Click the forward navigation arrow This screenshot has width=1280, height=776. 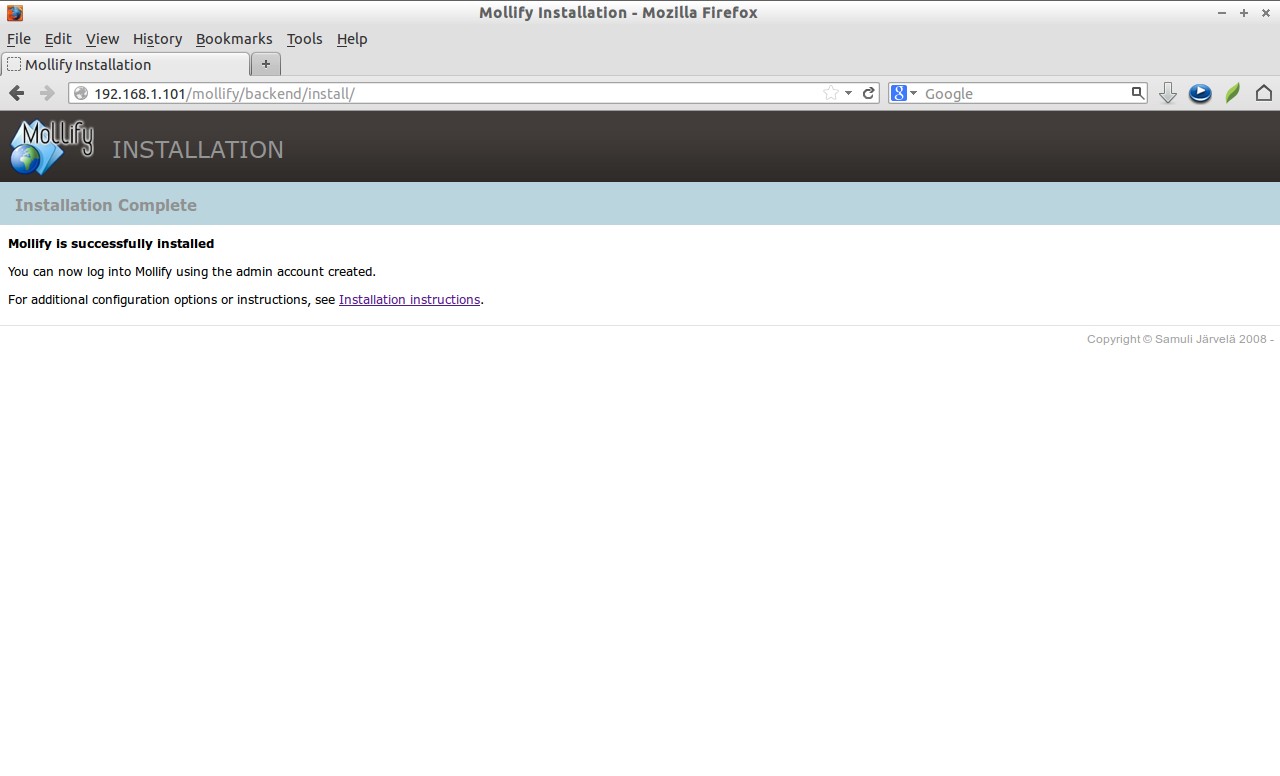pos(46,93)
